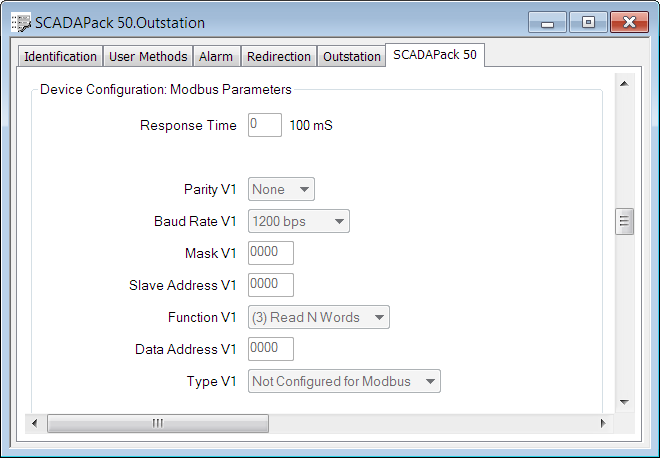Image resolution: width=660 pixels, height=458 pixels.
Task: Click the 'Type V1' label
Action: click(x=211, y=381)
